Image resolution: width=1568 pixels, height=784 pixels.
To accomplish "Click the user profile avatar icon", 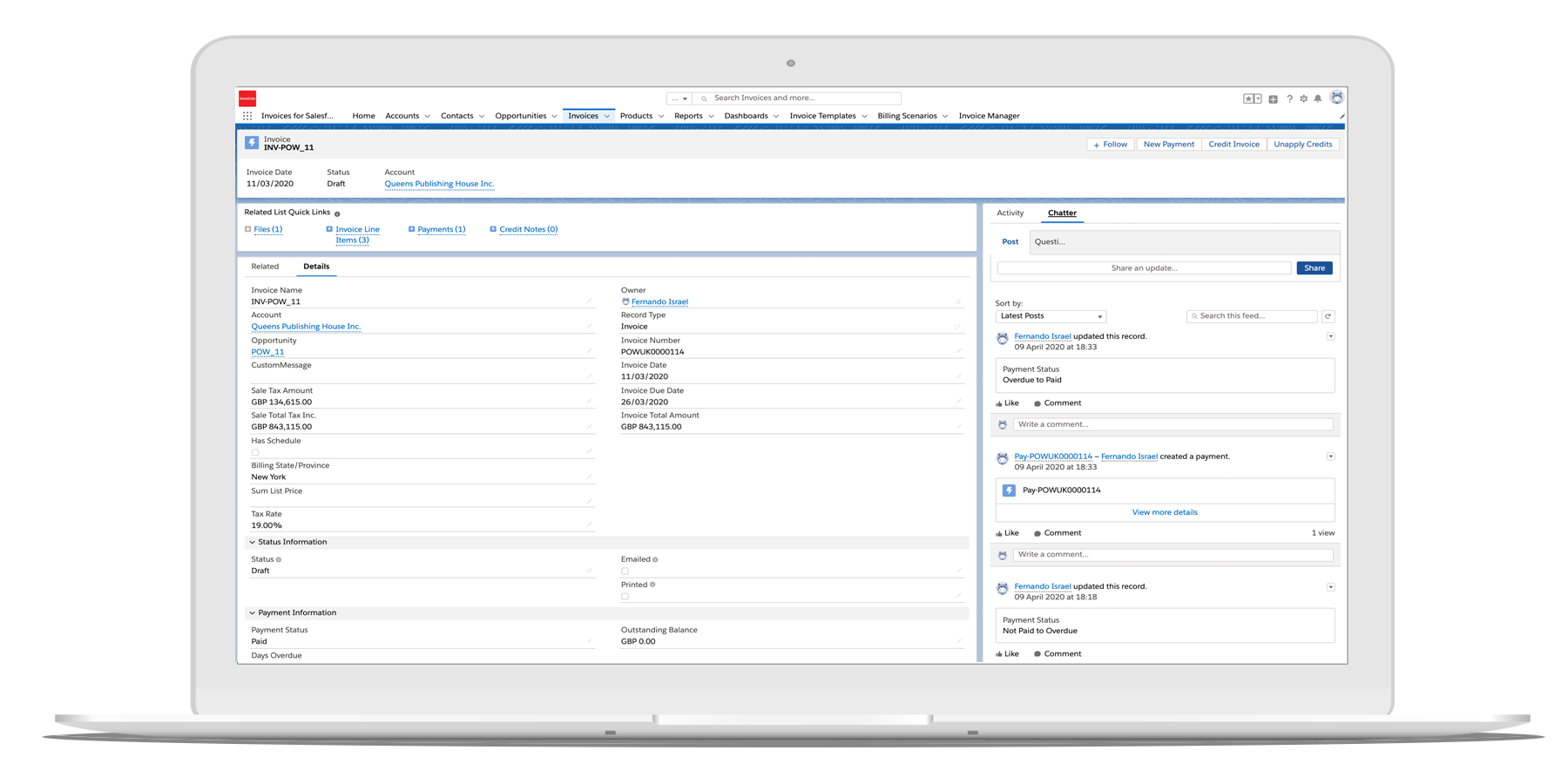I will tap(1336, 98).
